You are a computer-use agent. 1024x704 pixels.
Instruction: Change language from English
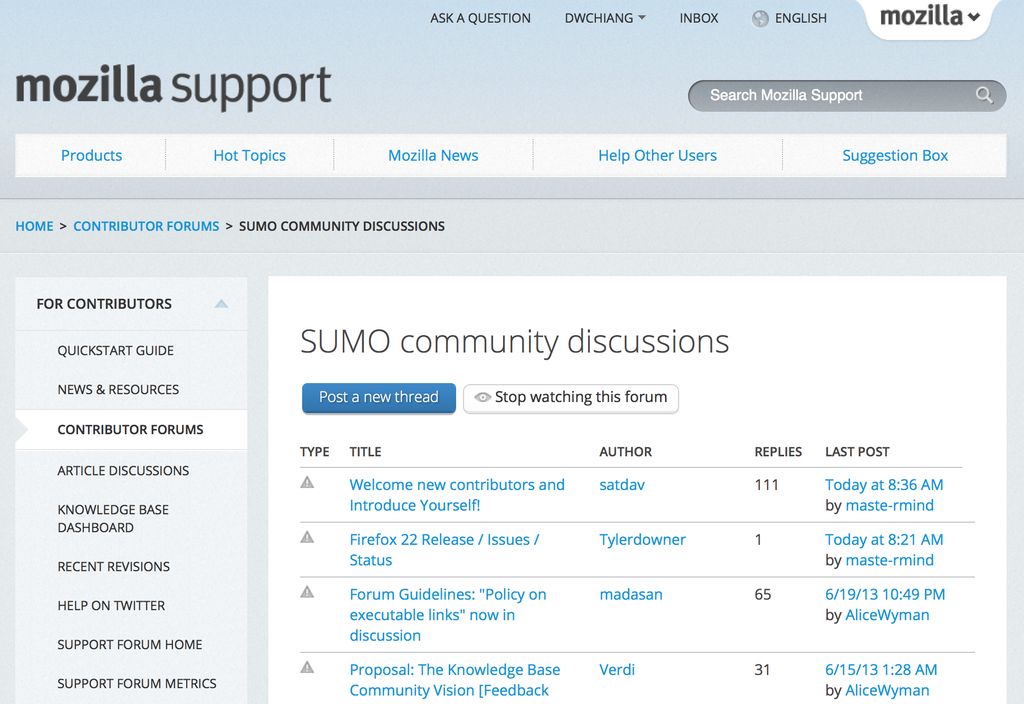point(801,18)
